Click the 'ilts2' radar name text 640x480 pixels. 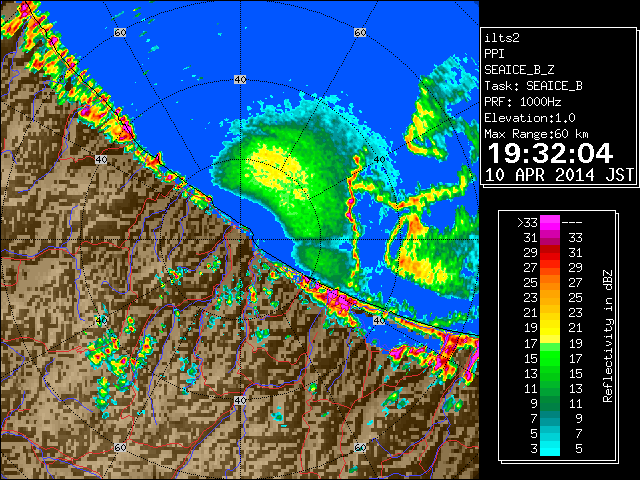coord(502,38)
